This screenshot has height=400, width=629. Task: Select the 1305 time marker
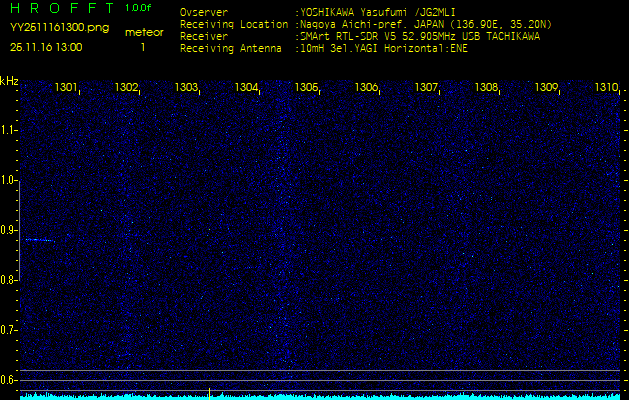pyautogui.click(x=306, y=88)
